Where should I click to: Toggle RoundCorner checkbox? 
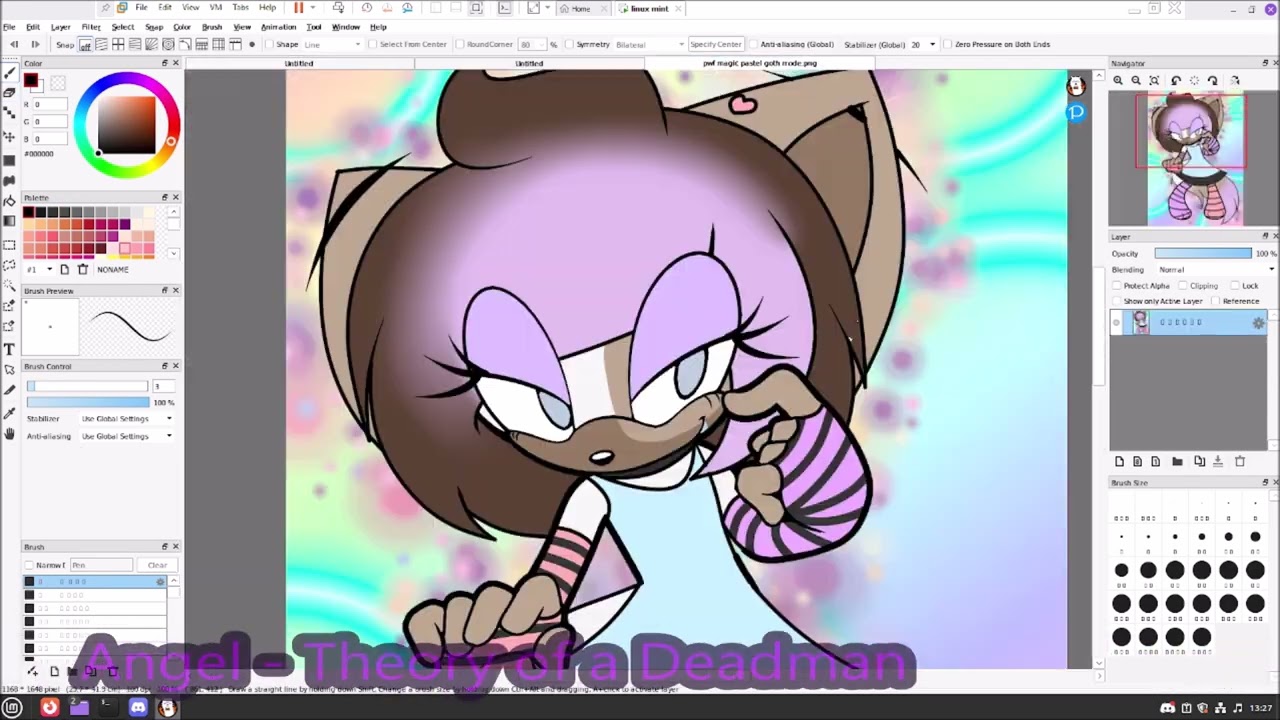(x=460, y=44)
